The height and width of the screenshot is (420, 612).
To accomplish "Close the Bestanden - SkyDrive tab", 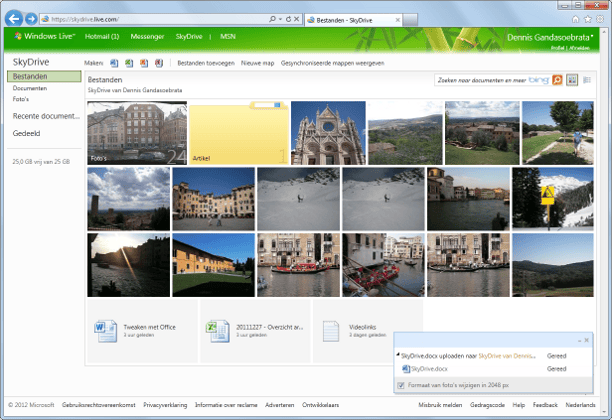I will 397,20.
